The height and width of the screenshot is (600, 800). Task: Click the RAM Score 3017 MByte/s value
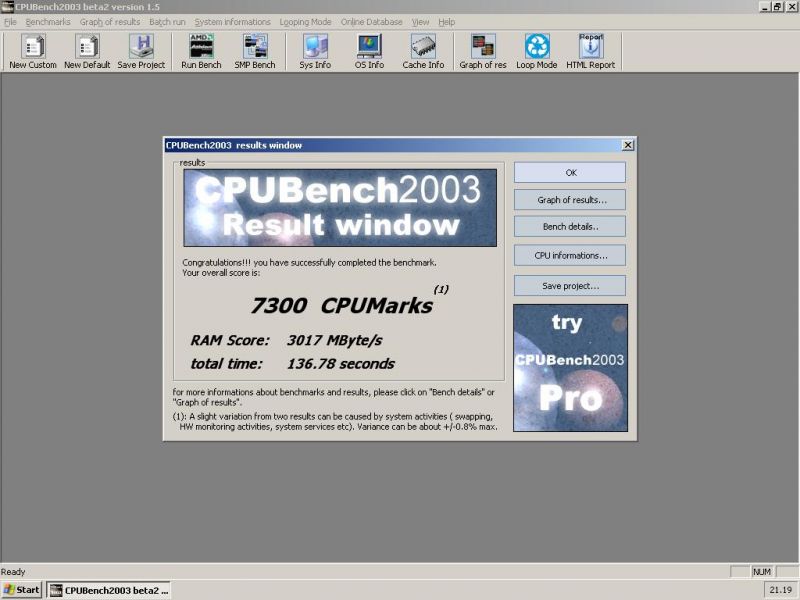click(334, 340)
